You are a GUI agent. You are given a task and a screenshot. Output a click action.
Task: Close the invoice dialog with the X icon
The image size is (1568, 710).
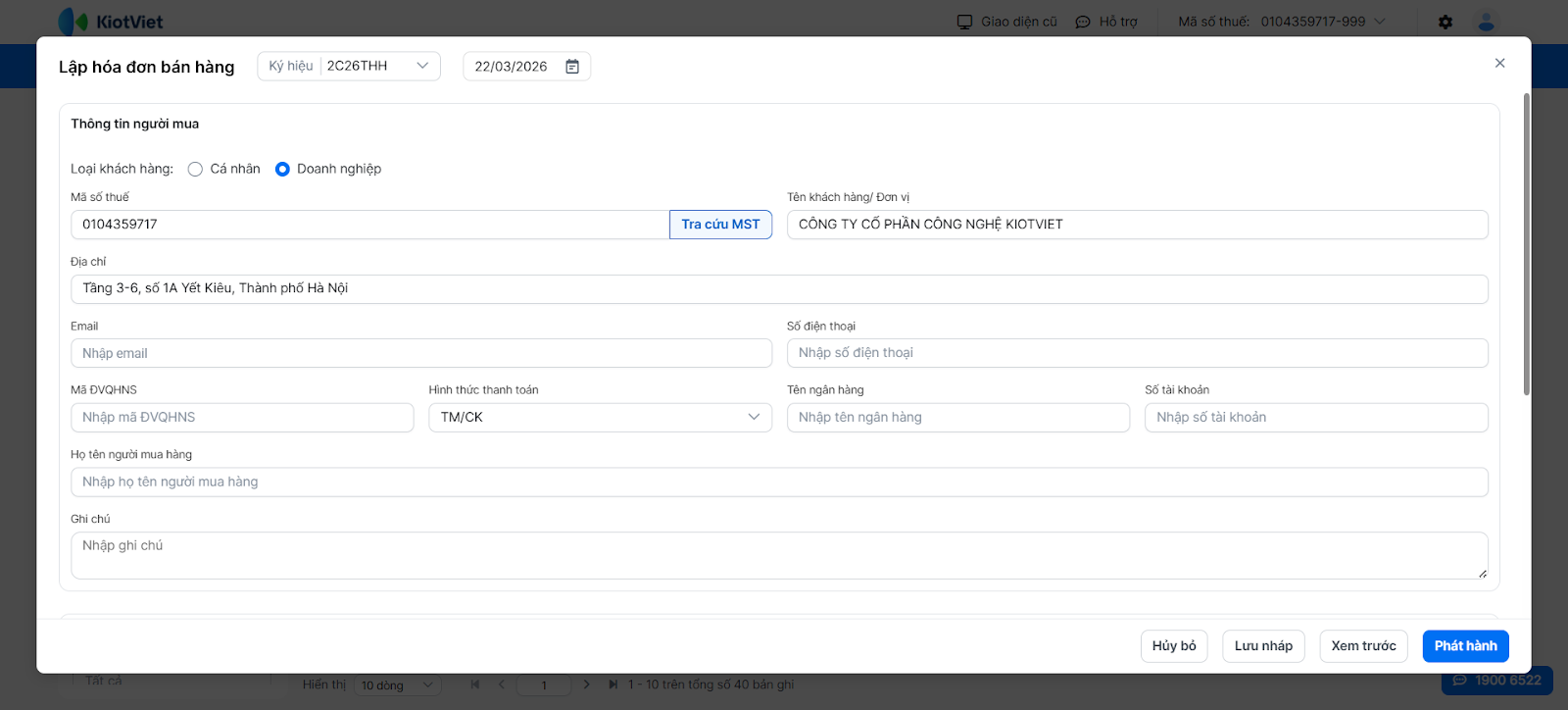[x=1499, y=63]
